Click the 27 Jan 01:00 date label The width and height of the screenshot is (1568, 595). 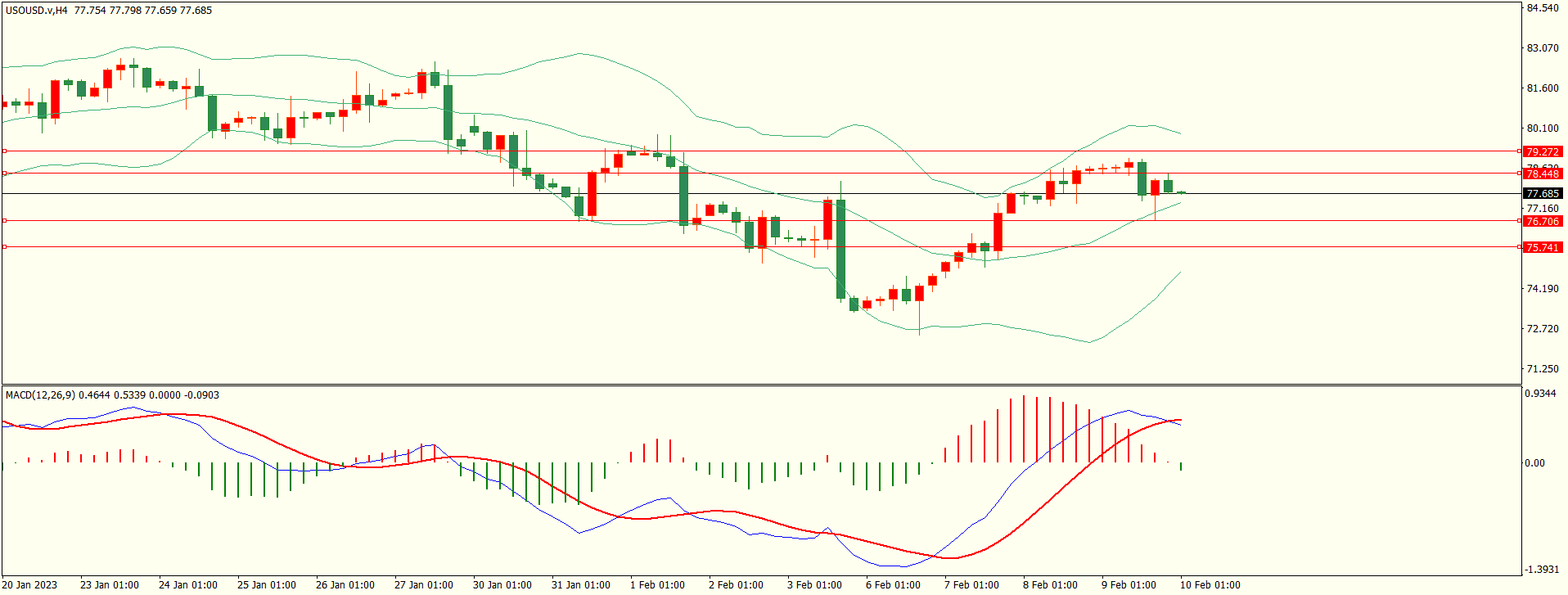pyautogui.click(x=424, y=585)
